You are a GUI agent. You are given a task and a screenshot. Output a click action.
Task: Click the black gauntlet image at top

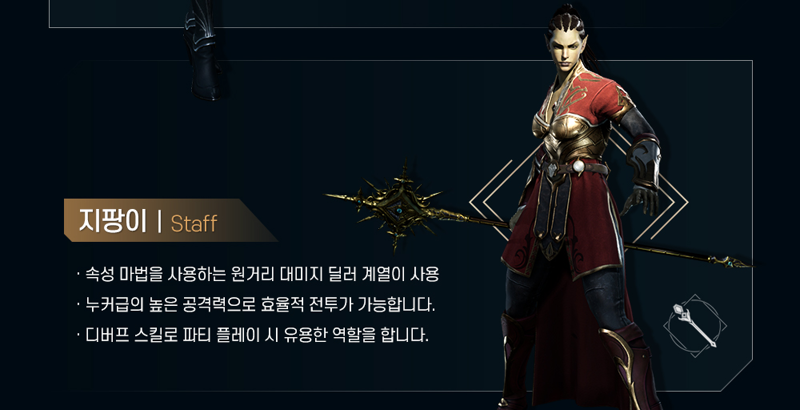(x=204, y=51)
